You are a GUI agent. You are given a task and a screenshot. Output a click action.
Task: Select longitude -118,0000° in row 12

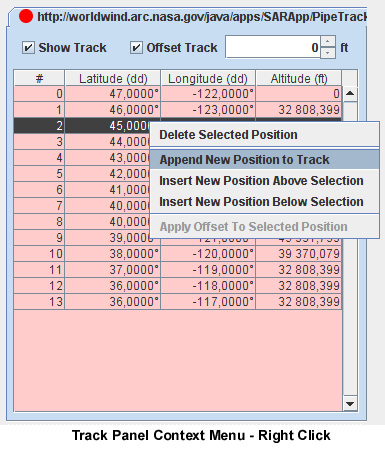pos(208,286)
